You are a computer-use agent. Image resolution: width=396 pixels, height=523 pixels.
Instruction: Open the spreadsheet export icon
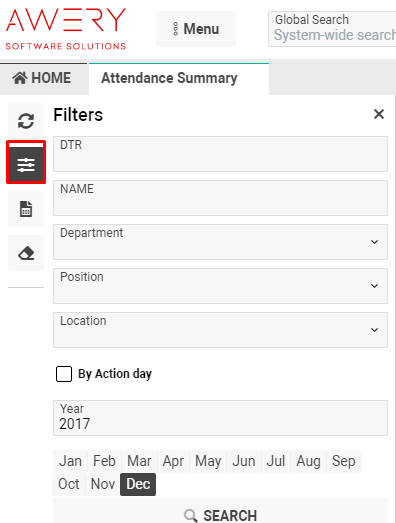[x=26, y=209]
